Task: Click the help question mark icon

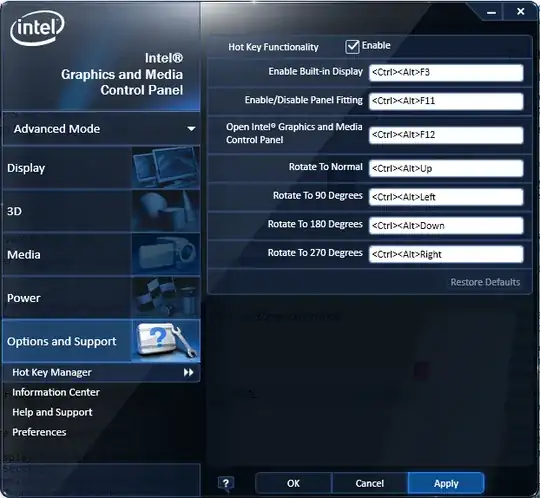Action: coord(226,484)
